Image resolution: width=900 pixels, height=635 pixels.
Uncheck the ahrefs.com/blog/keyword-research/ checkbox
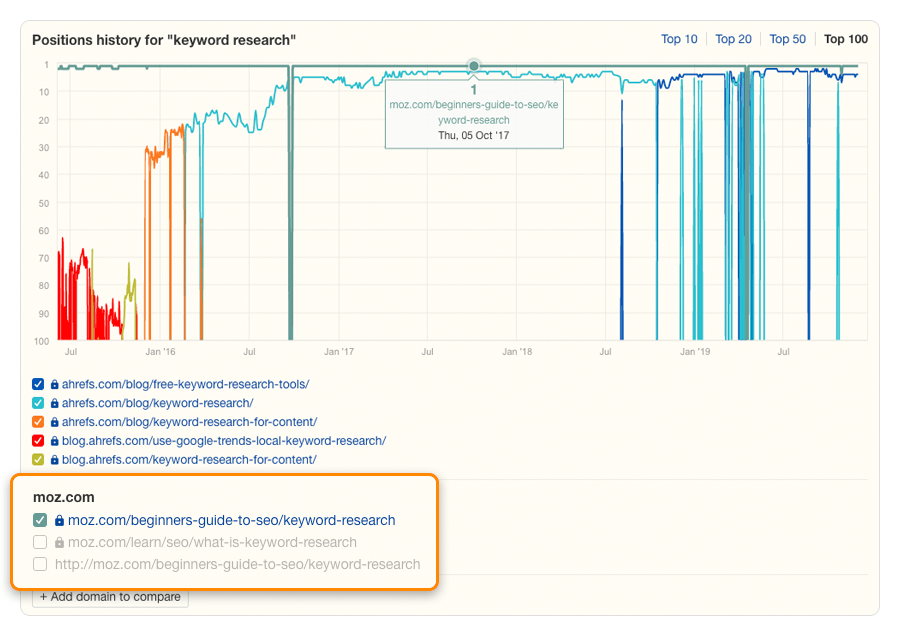point(38,403)
